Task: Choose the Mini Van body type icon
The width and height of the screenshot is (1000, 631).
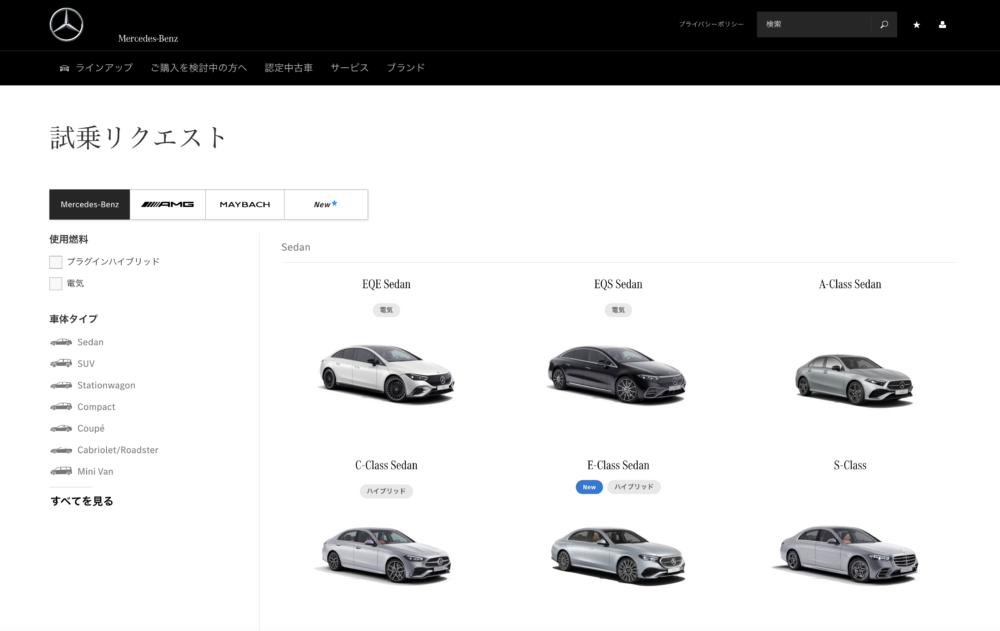Action: tap(61, 471)
